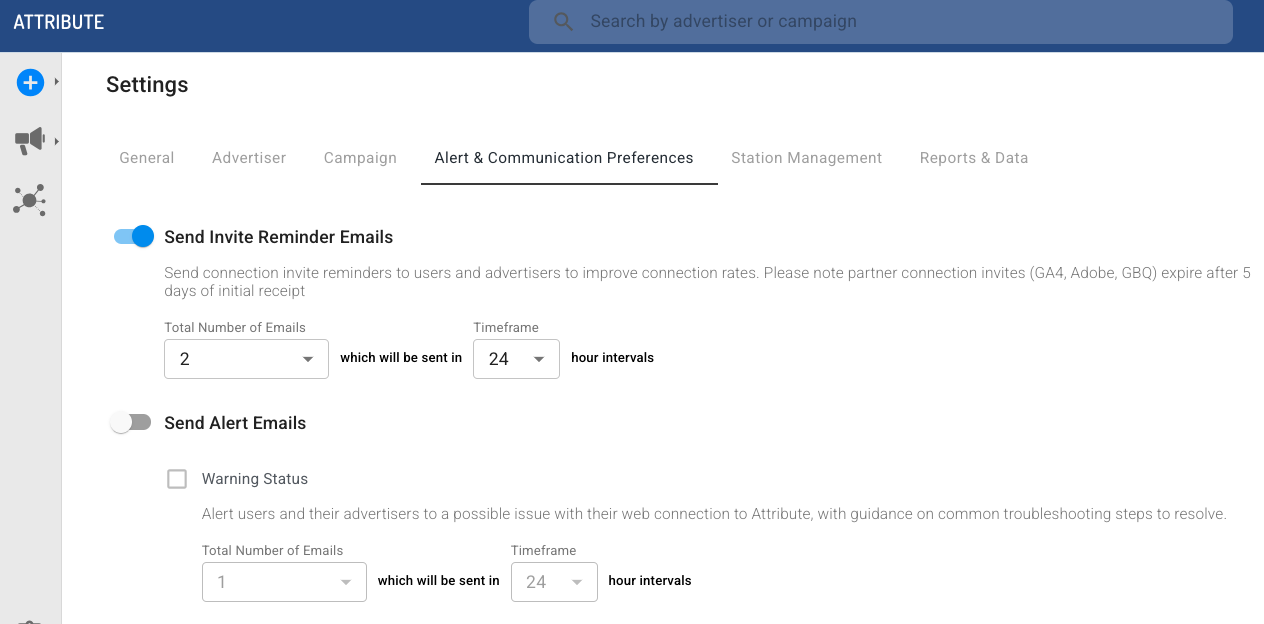Switch to the Advertiser tab
Viewport: 1264px width, 624px height.
pyautogui.click(x=249, y=158)
